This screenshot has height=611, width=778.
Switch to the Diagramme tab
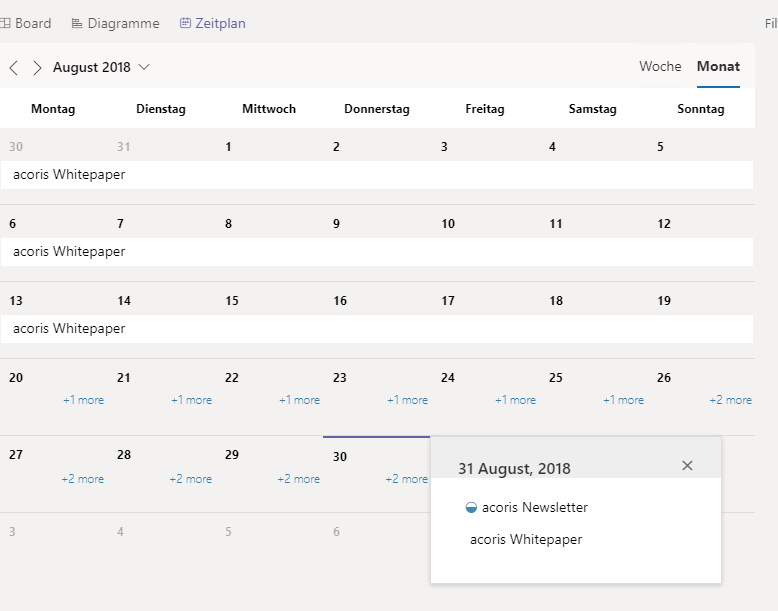(x=115, y=23)
